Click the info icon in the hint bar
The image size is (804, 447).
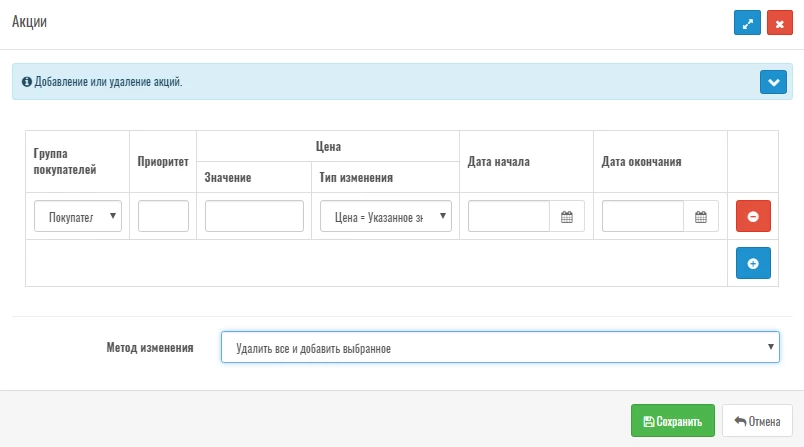pos(27,81)
